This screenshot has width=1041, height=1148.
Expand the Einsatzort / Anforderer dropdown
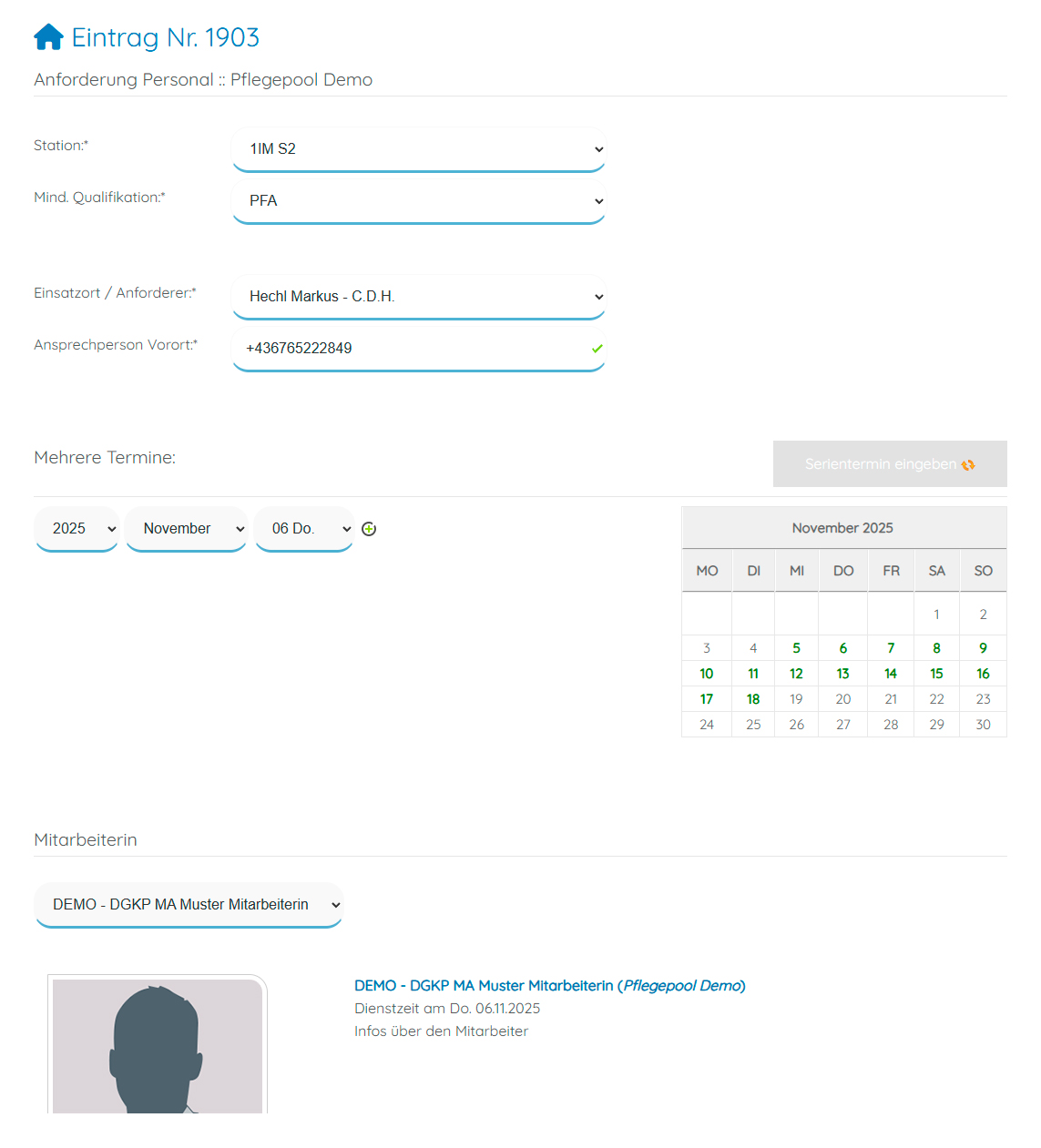(419, 297)
